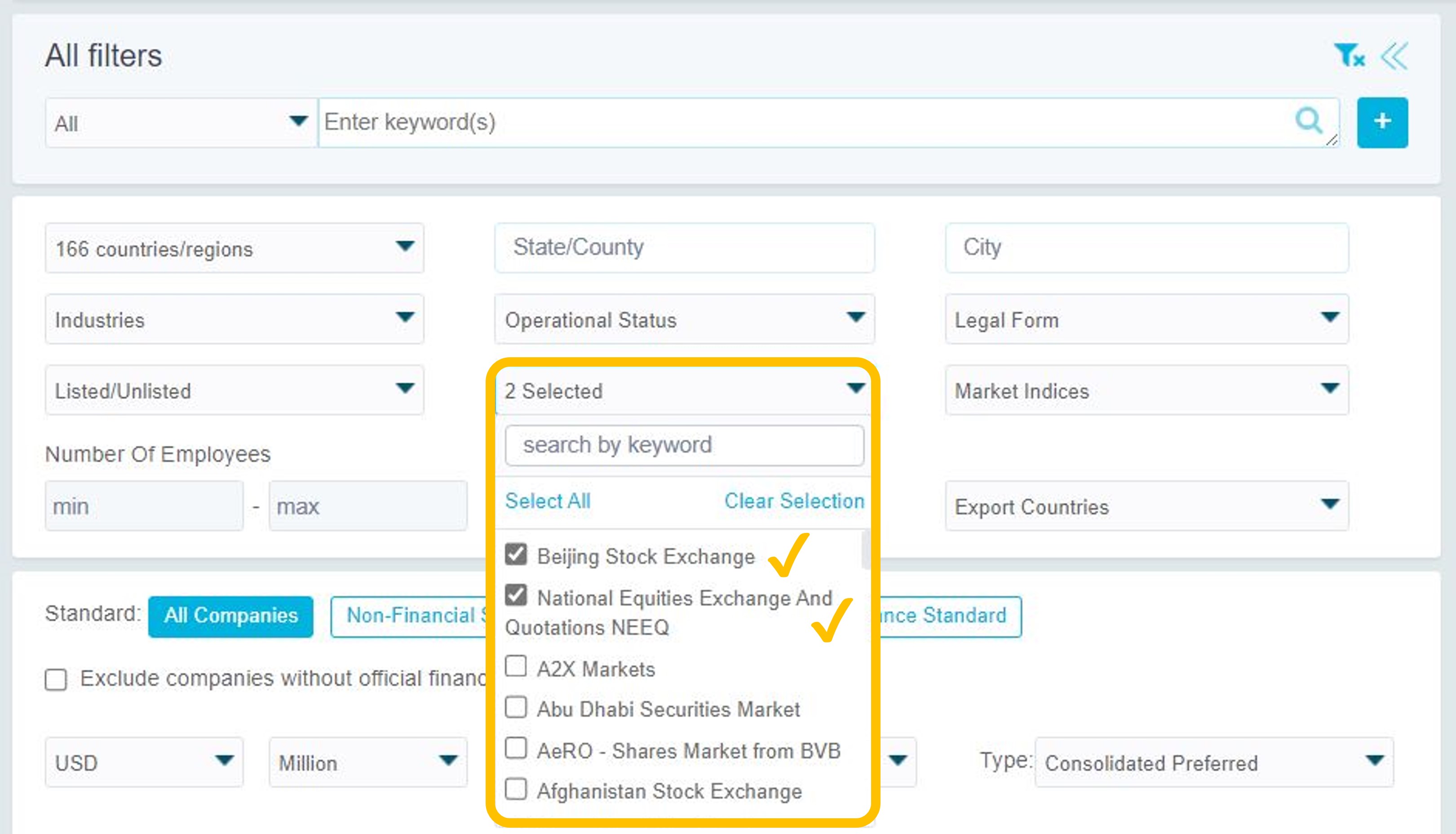Select the All Companies standard tab

231,617
